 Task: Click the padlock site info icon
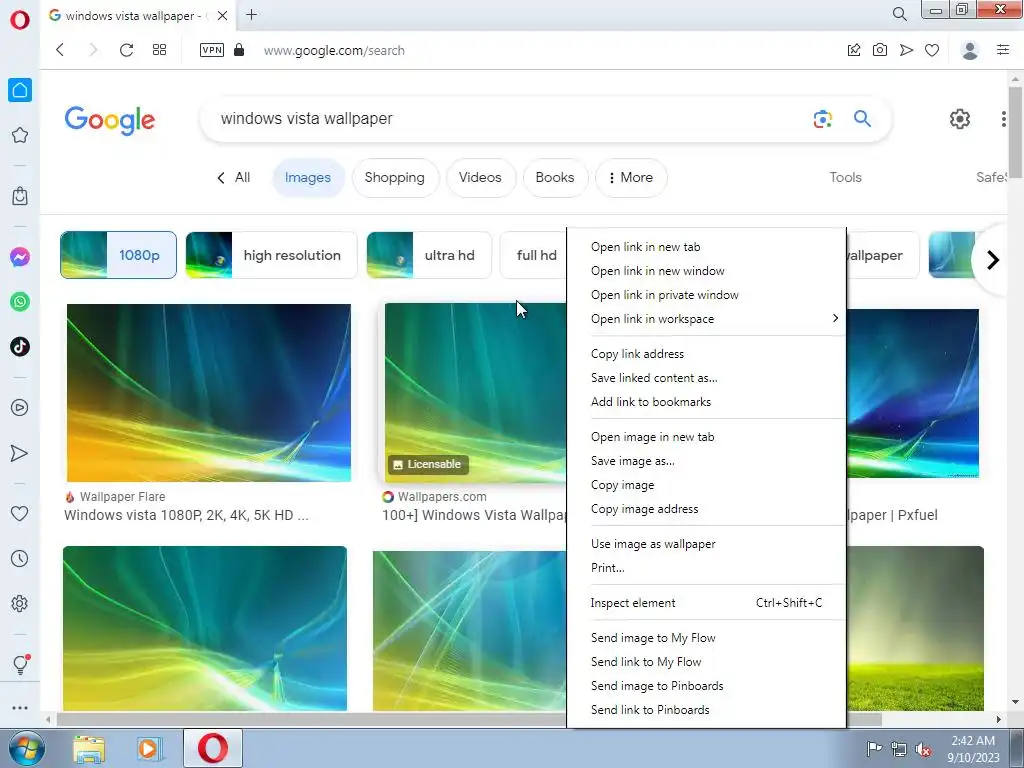click(239, 50)
